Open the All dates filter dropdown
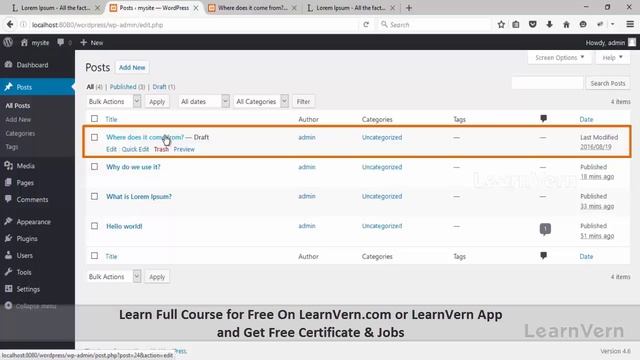Viewport: 640px width, 360px height. pos(204,101)
